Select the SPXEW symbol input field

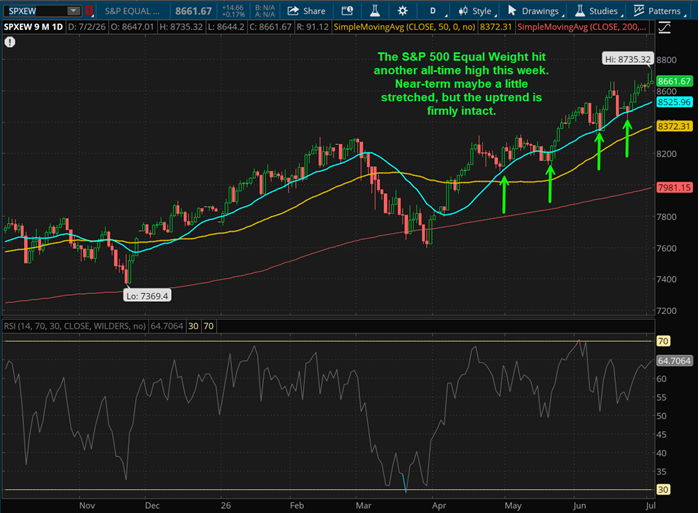(37, 11)
